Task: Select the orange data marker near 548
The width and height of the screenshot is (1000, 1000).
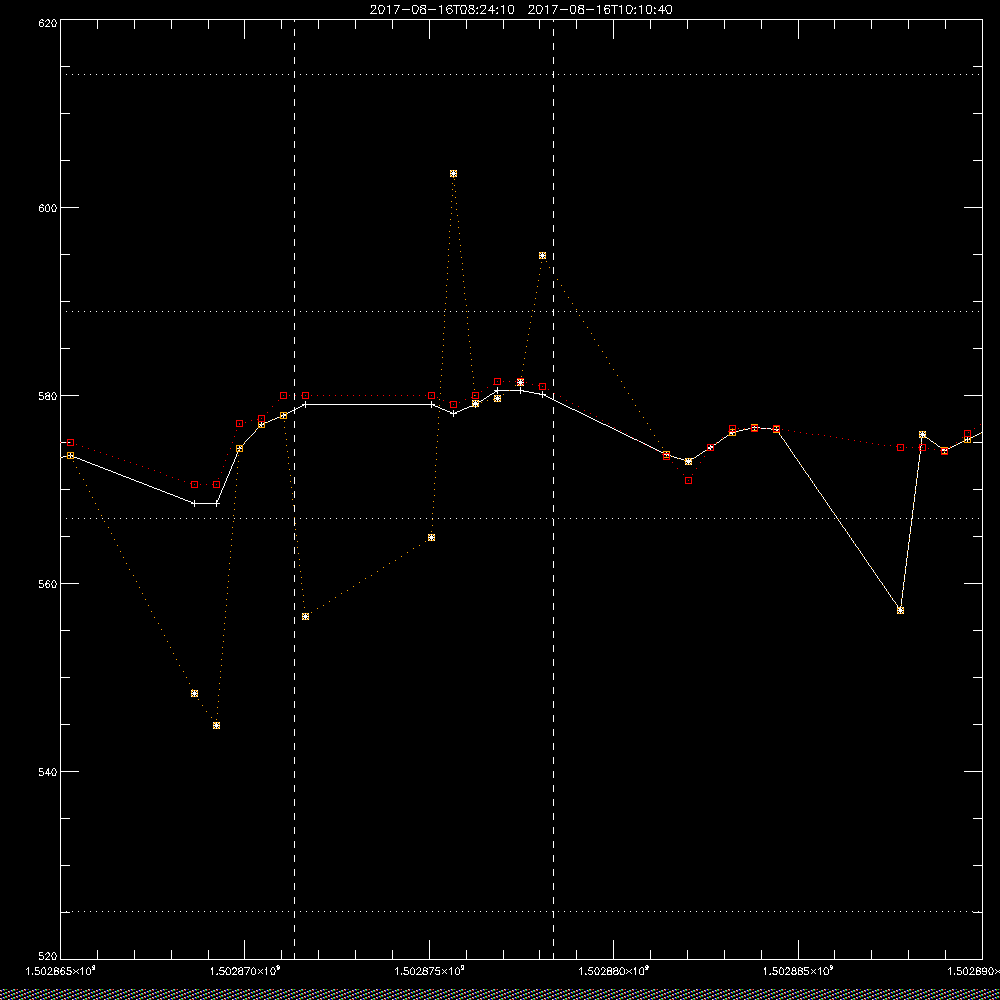Action: coord(195,693)
